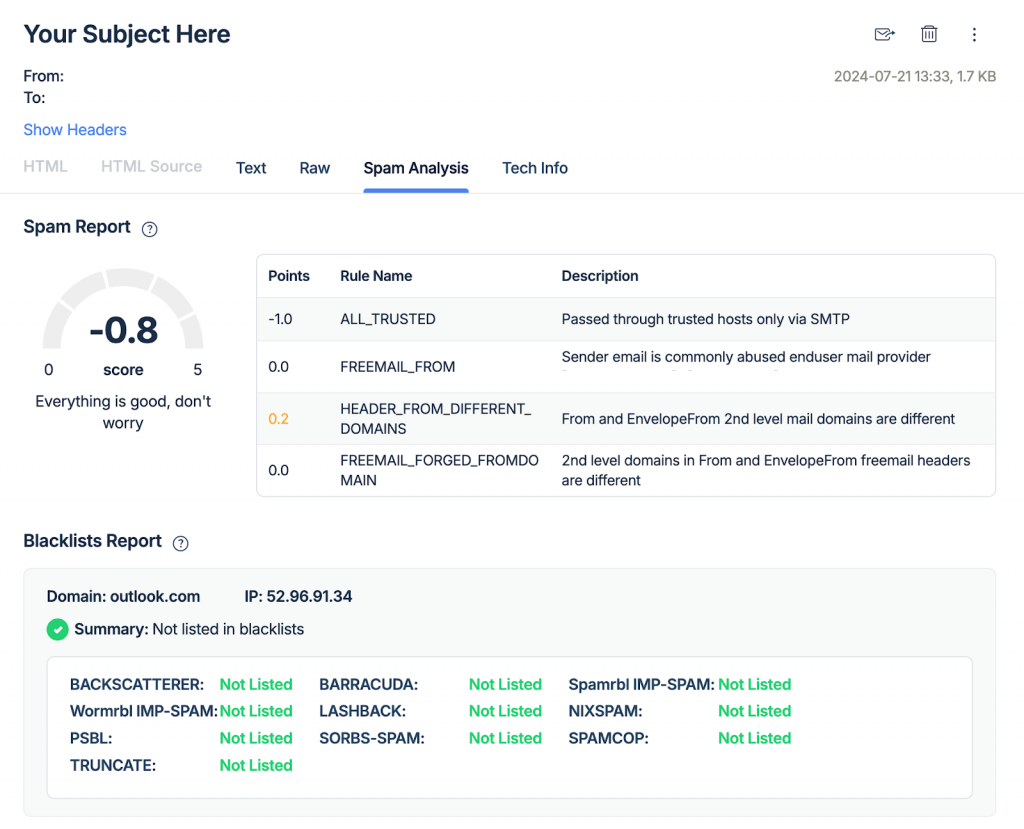This screenshot has width=1024, height=829.
Task: Click the subject Your Subject Here
Action: tap(127, 34)
